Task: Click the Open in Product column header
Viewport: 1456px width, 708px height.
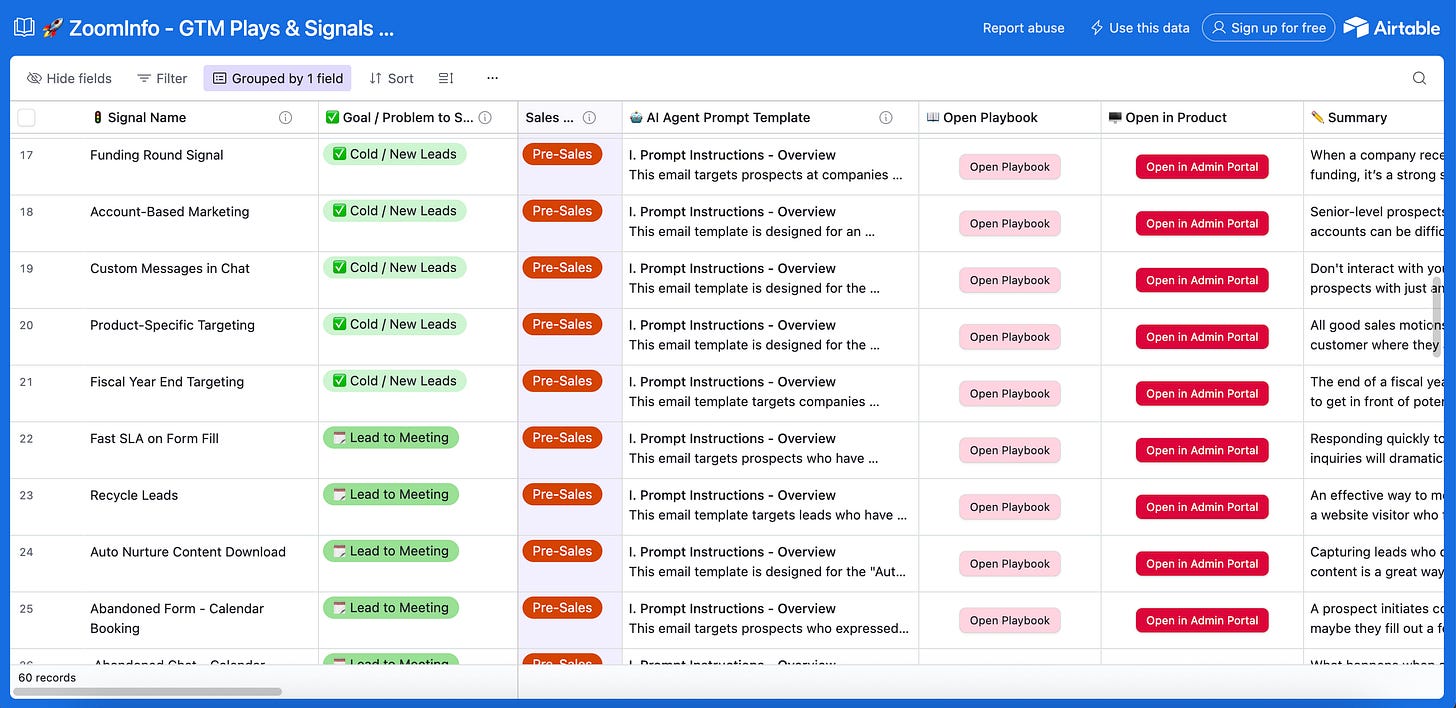Action: (x=1202, y=118)
